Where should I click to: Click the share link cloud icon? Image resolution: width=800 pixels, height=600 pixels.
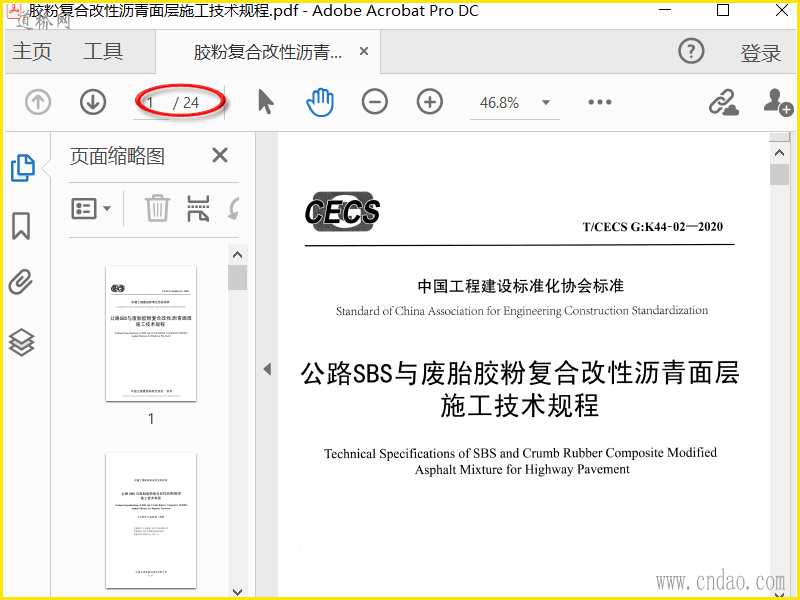click(723, 102)
